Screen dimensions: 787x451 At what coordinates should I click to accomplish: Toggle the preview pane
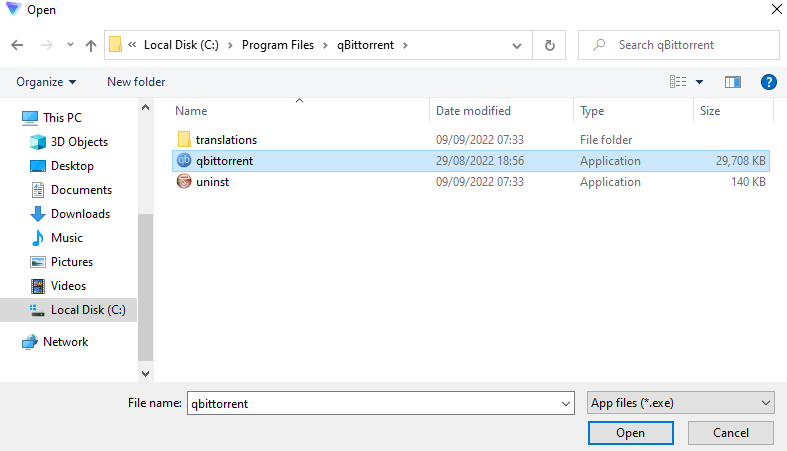click(733, 82)
